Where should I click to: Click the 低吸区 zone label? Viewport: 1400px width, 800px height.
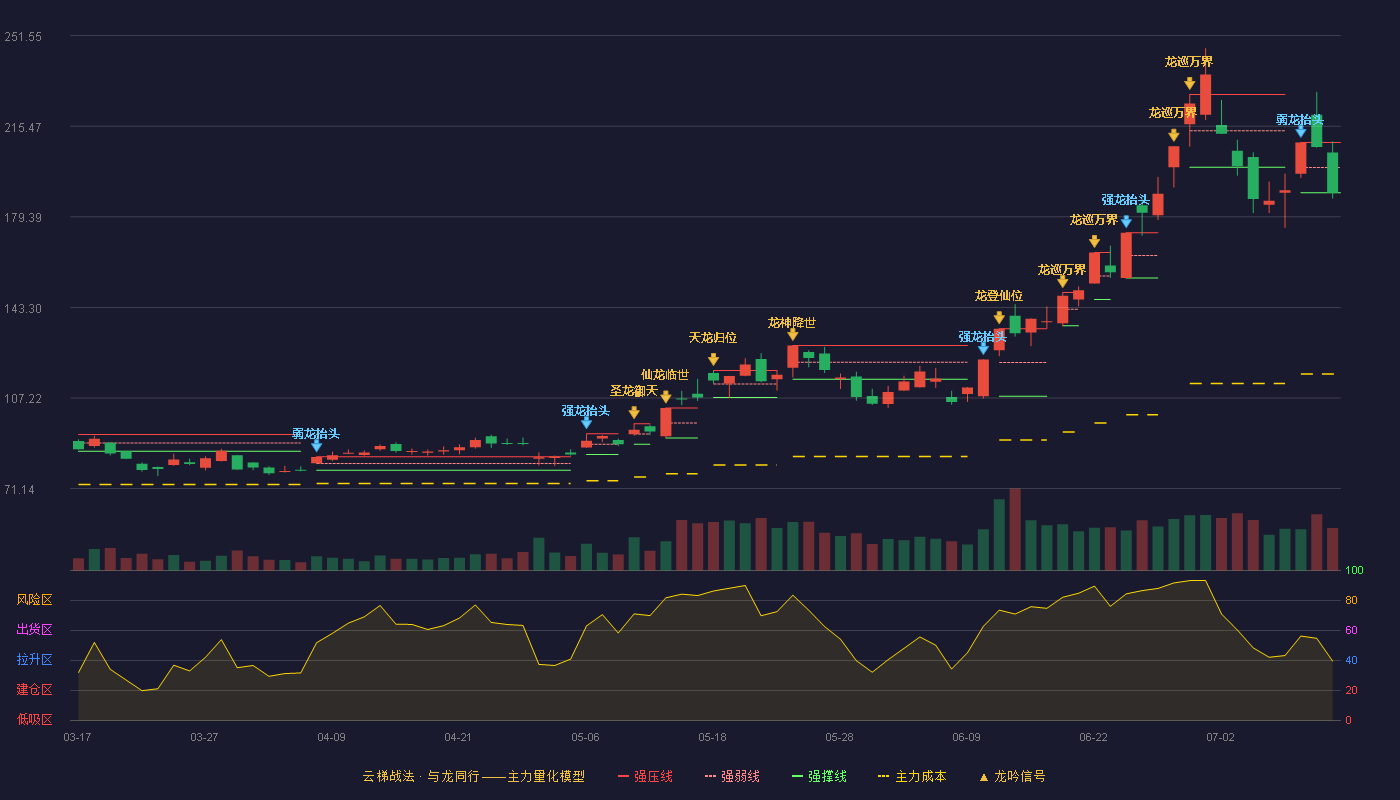pyautogui.click(x=35, y=719)
